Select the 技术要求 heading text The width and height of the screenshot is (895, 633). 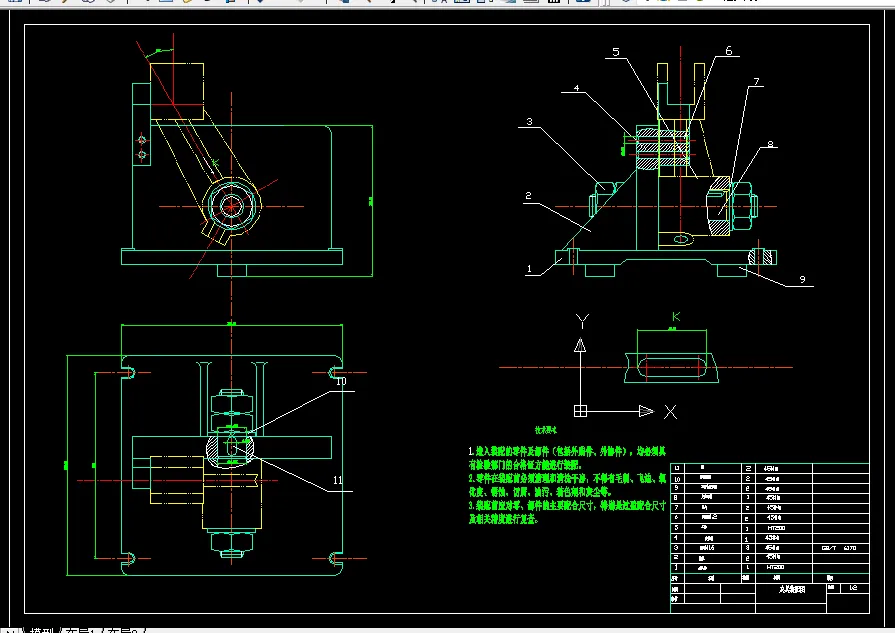tap(546, 430)
